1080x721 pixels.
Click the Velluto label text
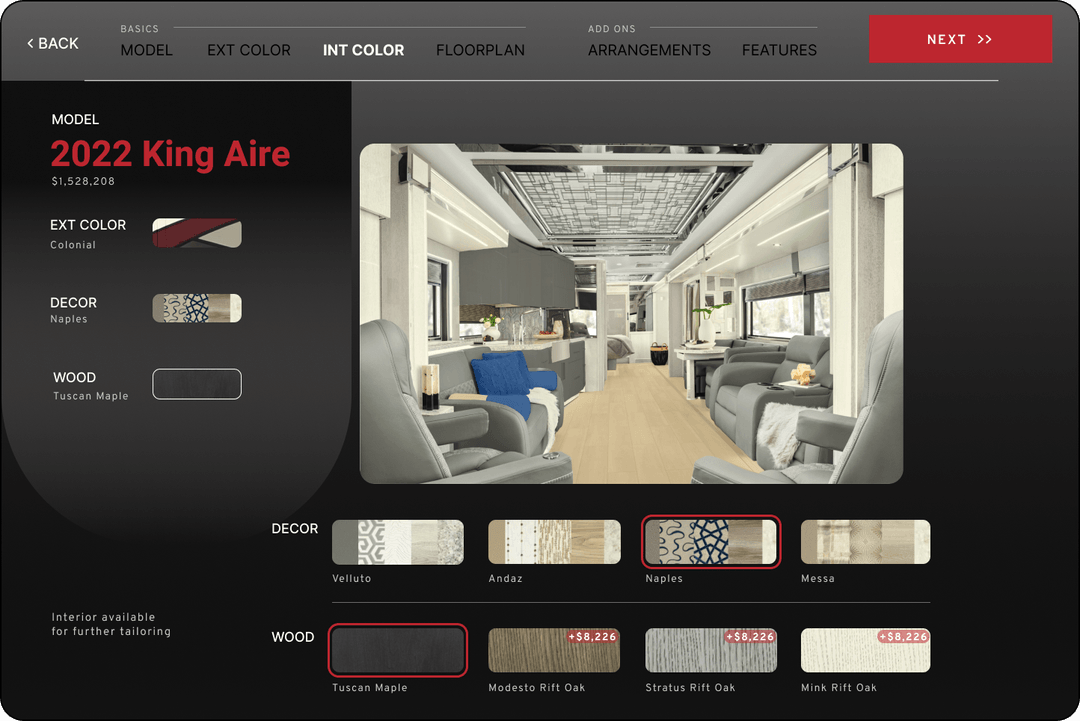[352, 578]
